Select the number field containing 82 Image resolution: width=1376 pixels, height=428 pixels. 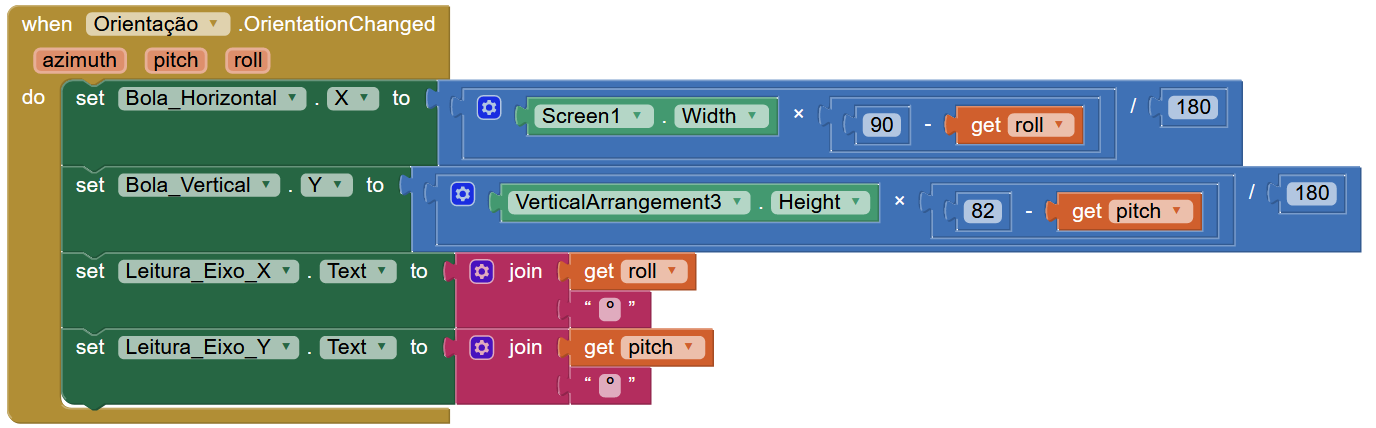point(983,211)
